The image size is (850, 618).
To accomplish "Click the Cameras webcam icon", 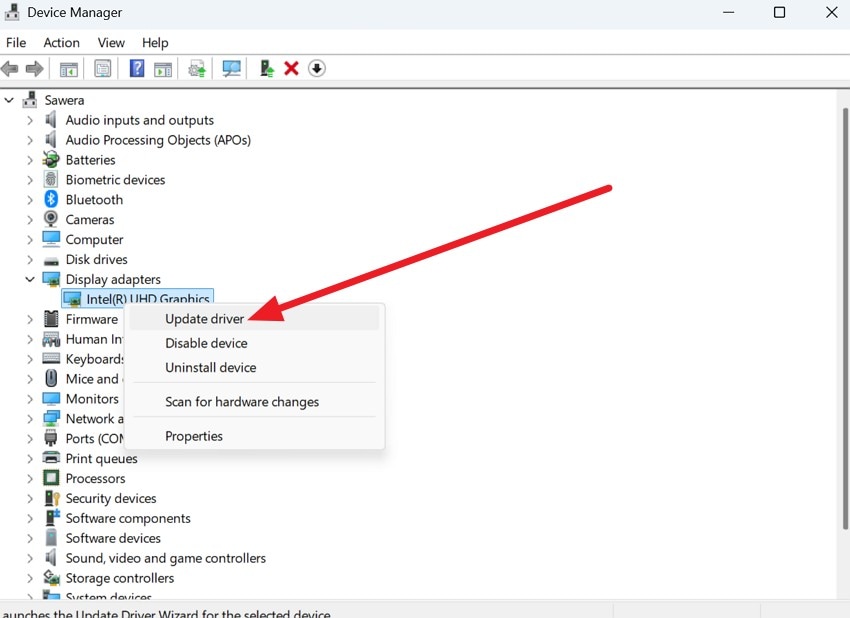I will point(51,219).
